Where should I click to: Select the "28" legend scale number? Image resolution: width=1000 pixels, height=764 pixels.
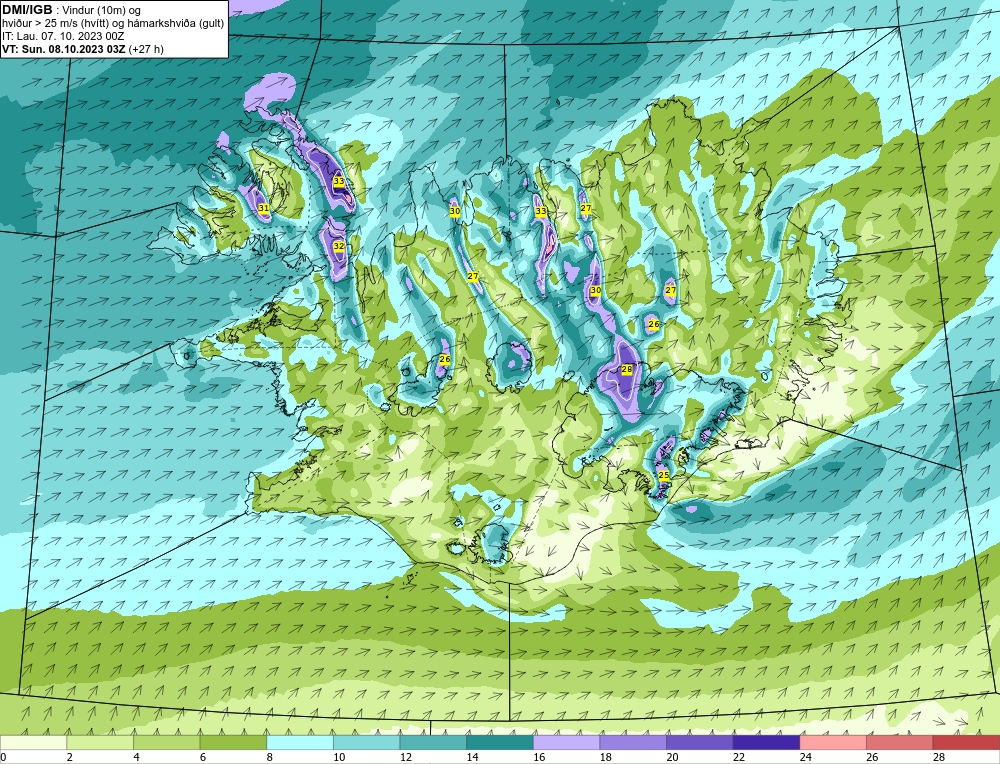(x=939, y=757)
